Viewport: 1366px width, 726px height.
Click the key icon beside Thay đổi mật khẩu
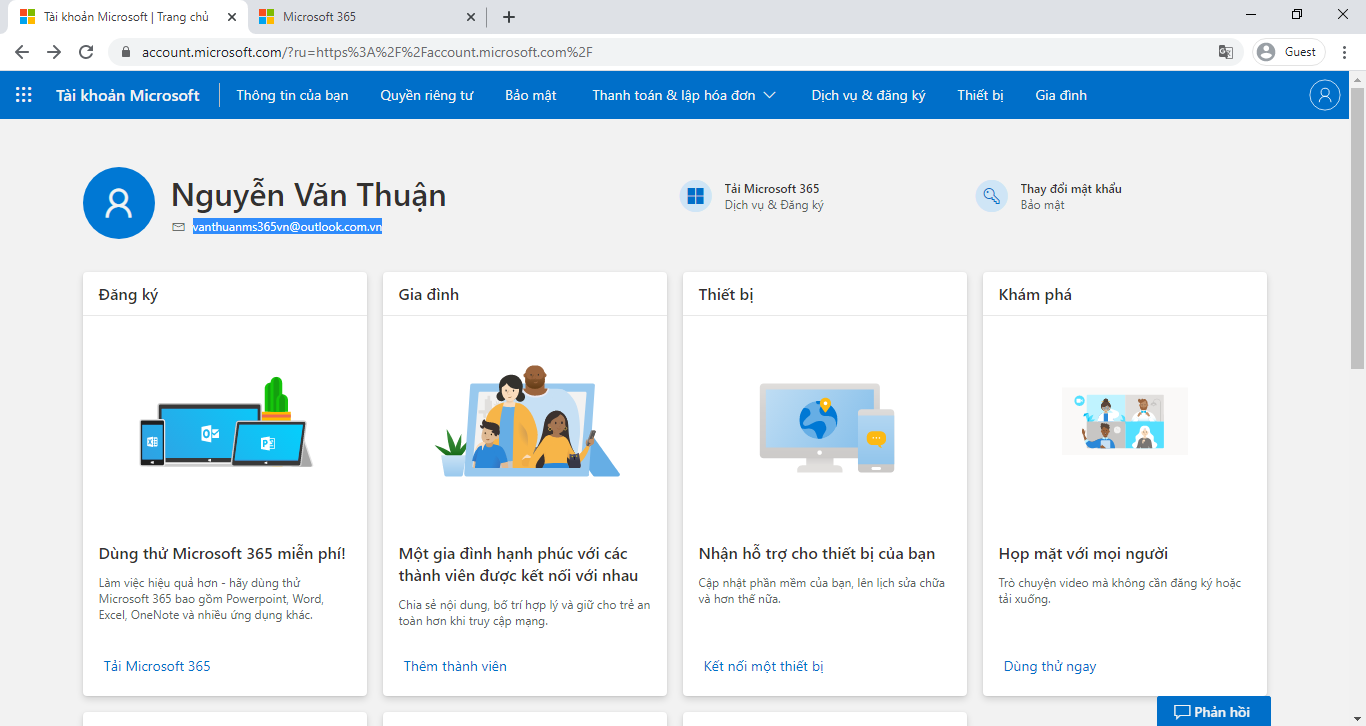[x=991, y=196]
